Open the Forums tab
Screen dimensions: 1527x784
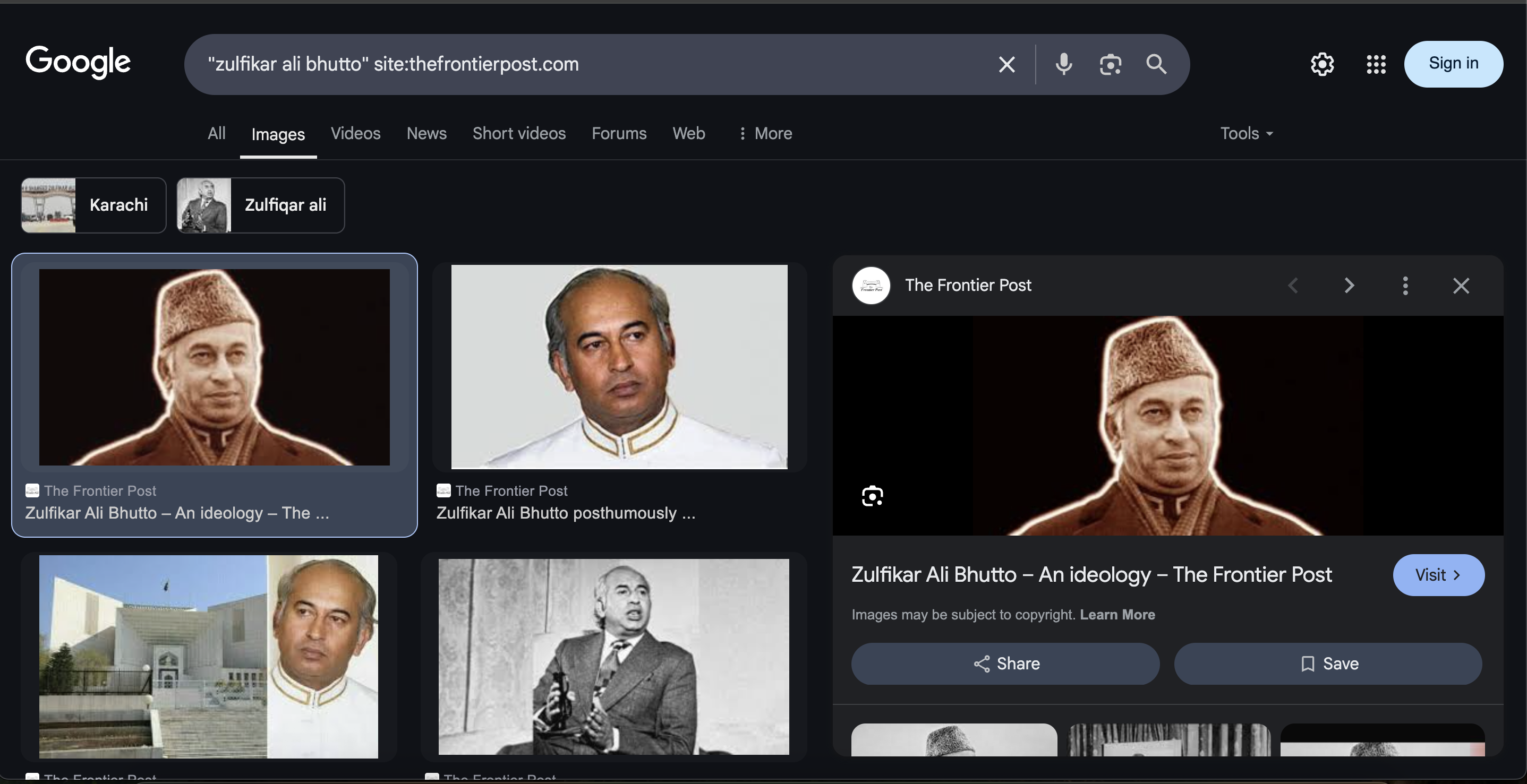coord(619,133)
